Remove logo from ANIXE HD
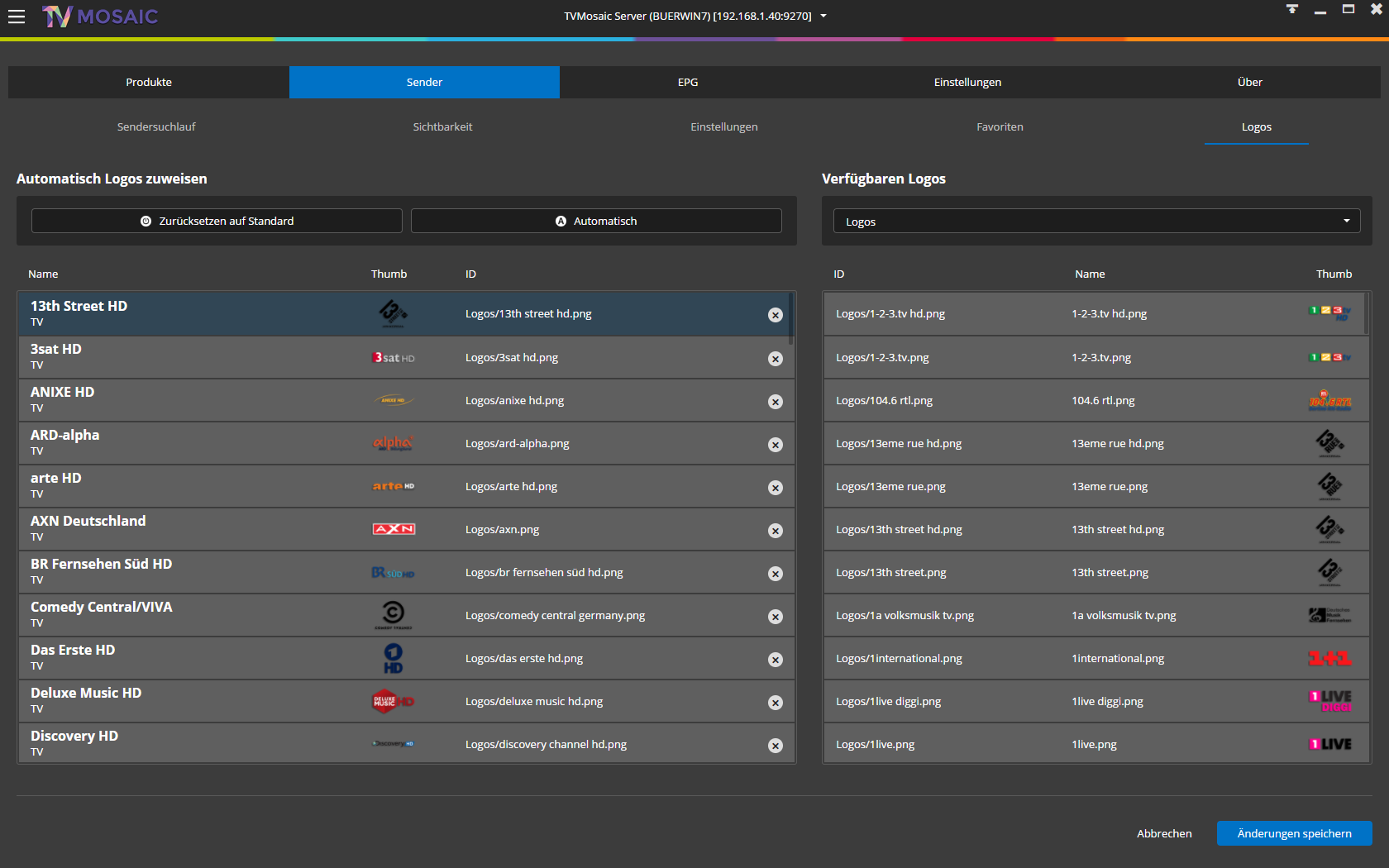Viewport: 1389px width, 868px height. tap(776, 402)
